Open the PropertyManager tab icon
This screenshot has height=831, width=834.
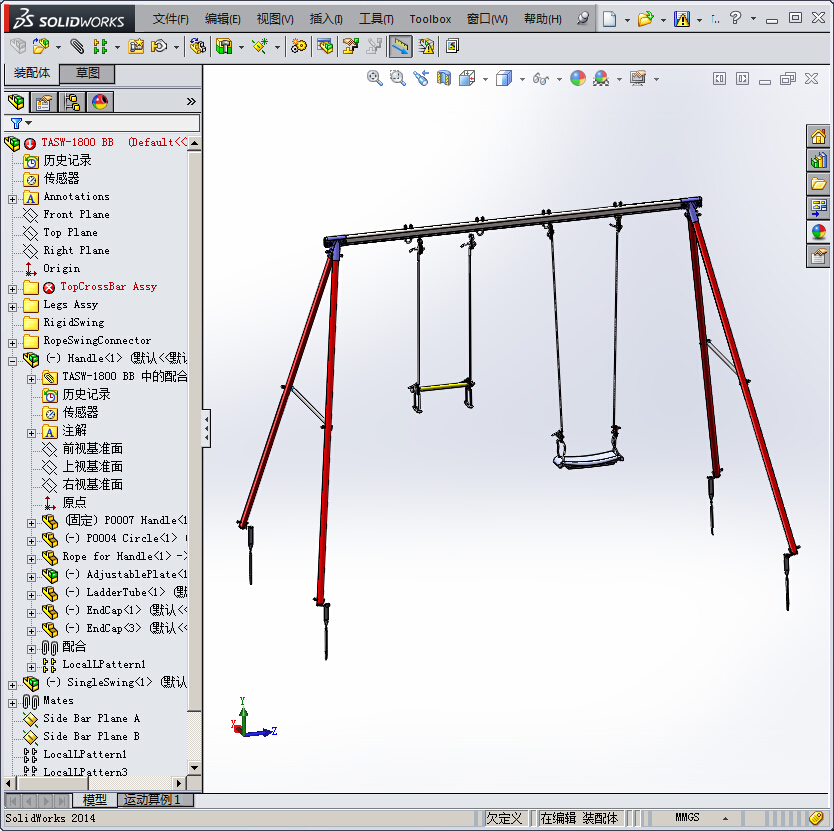click(x=44, y=102)
